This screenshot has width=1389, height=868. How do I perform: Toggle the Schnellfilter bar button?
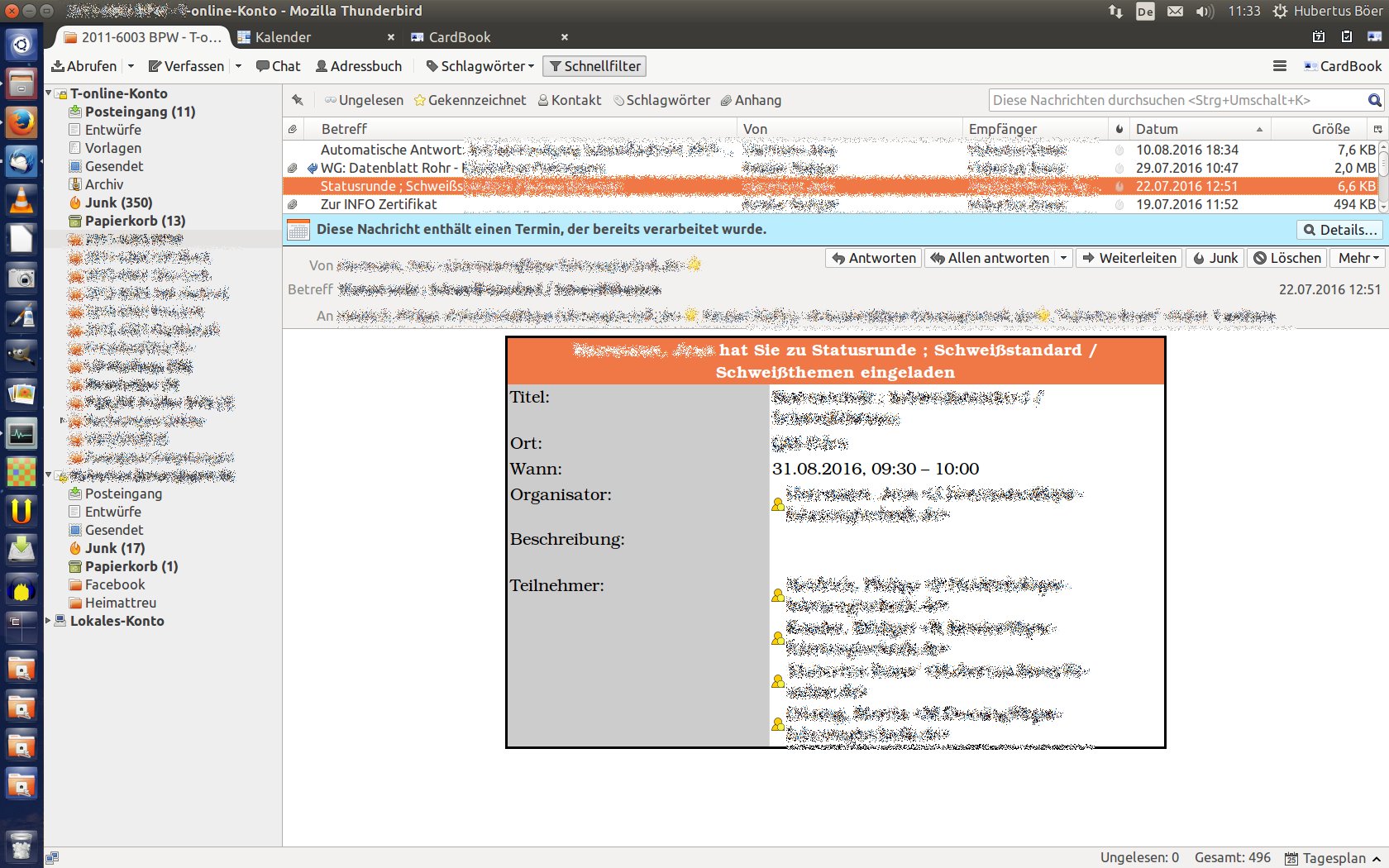point(594,66)
